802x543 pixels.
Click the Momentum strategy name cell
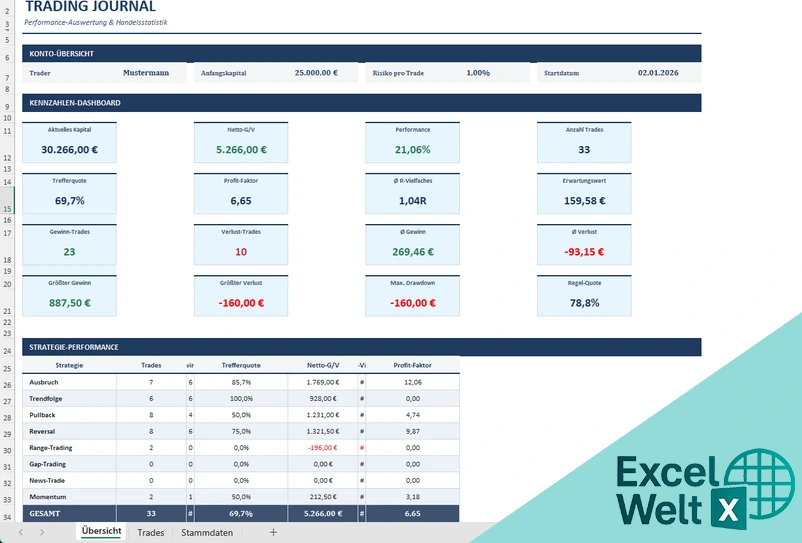coord(69,496)
